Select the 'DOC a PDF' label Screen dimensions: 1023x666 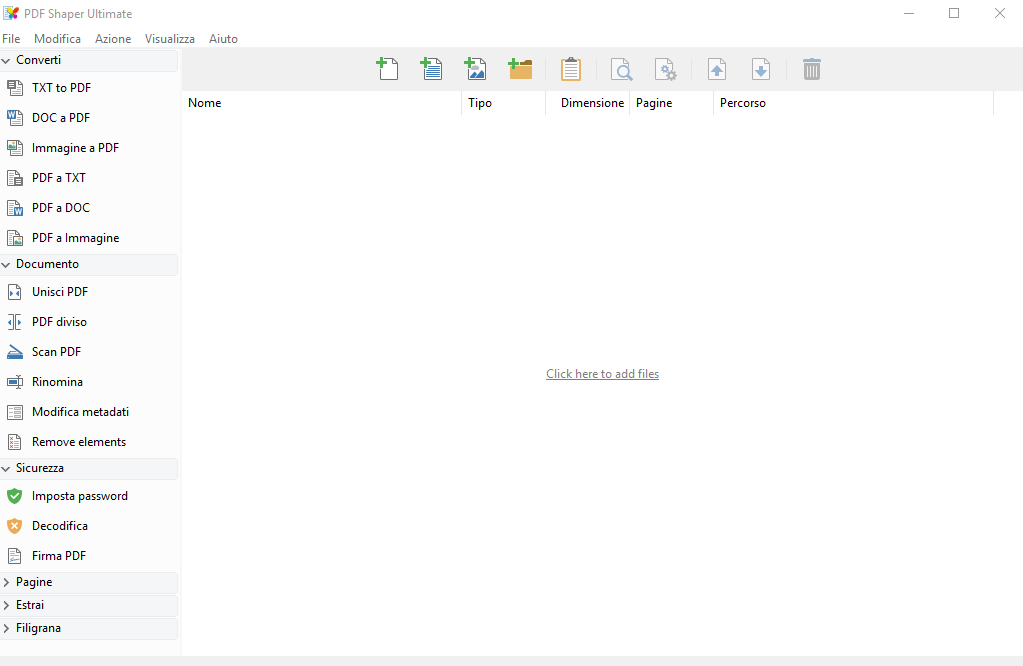pos(61,117)
